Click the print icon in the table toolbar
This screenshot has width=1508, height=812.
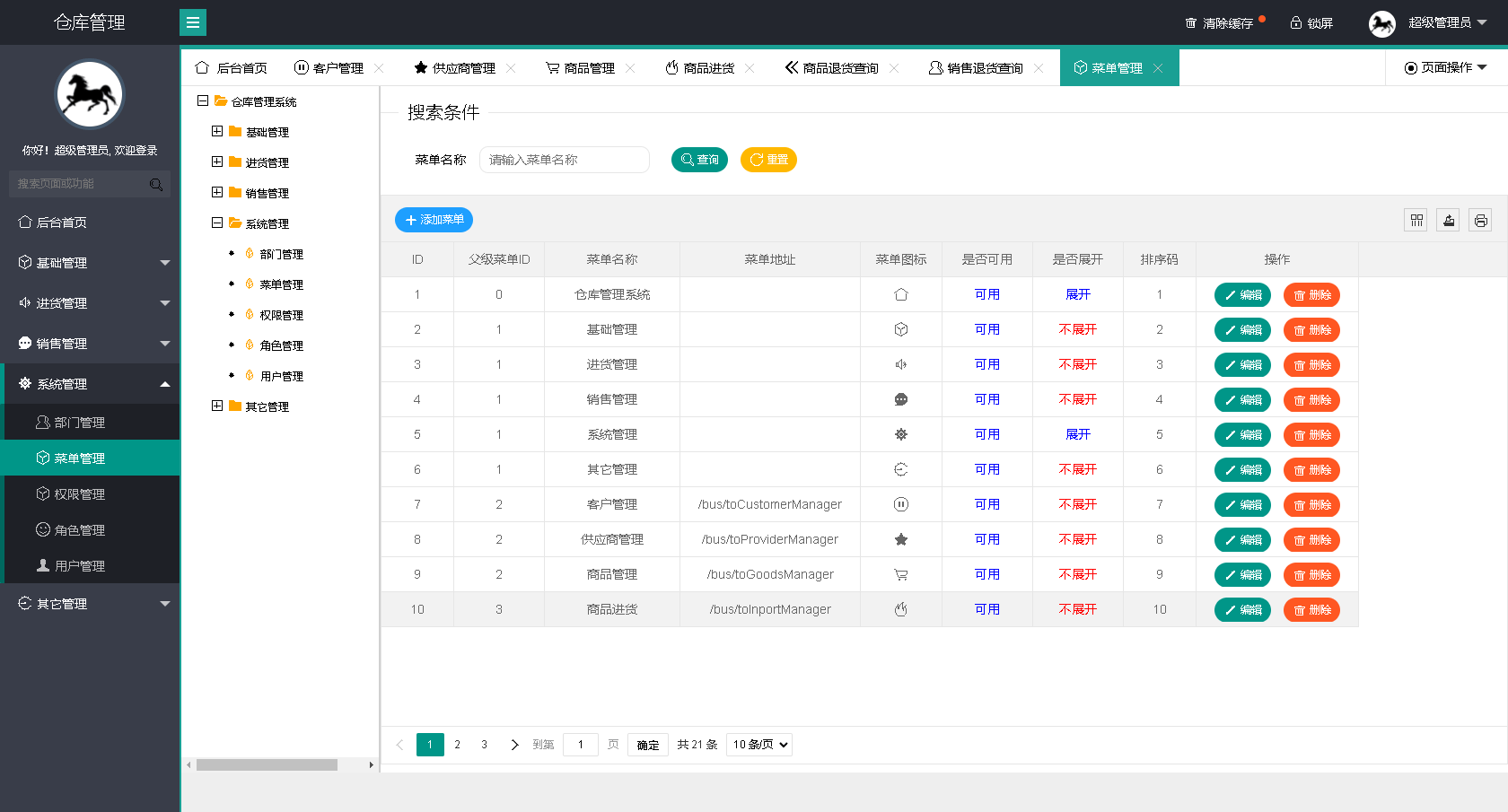point(1480,219)
